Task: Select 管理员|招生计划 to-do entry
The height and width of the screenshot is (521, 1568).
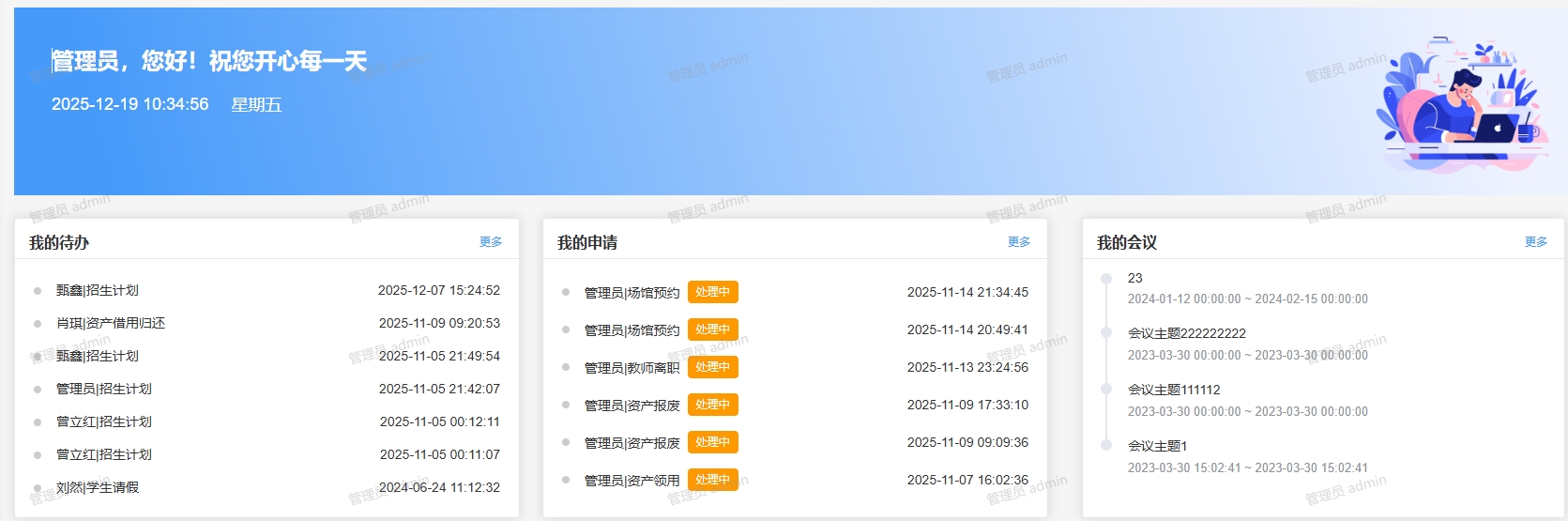Action: (x=103, y=389)
